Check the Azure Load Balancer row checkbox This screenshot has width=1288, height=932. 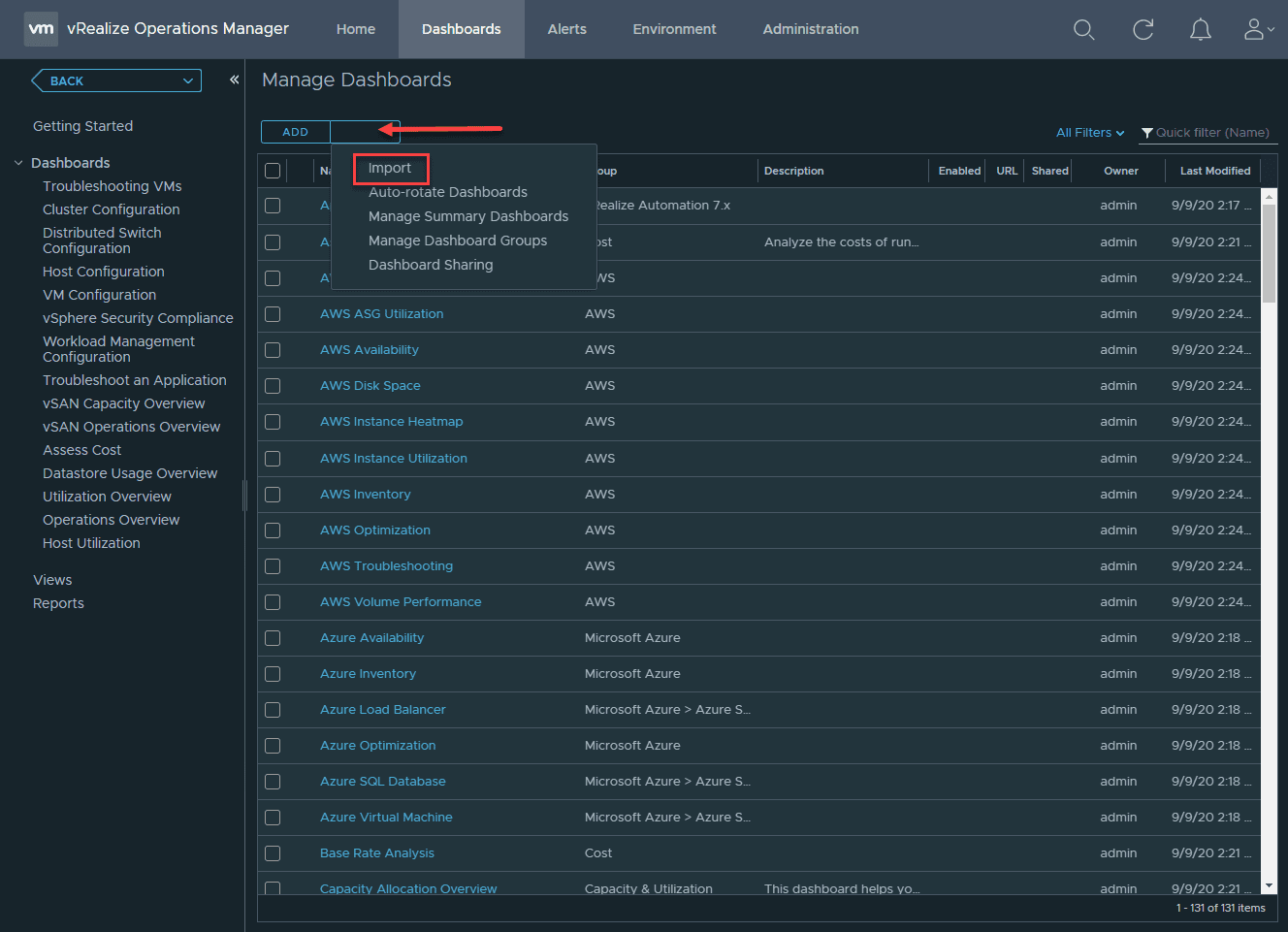click(273, 710)
